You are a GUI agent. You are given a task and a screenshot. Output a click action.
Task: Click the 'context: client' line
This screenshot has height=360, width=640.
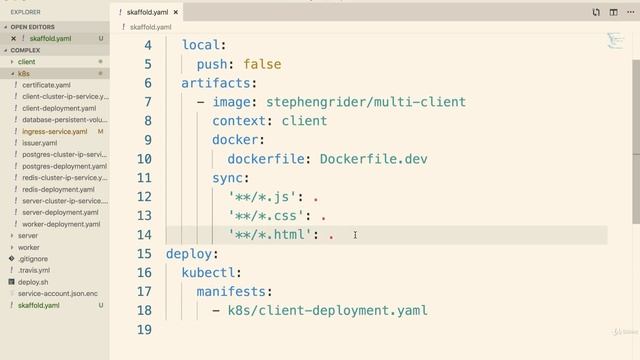click(269, 121)
